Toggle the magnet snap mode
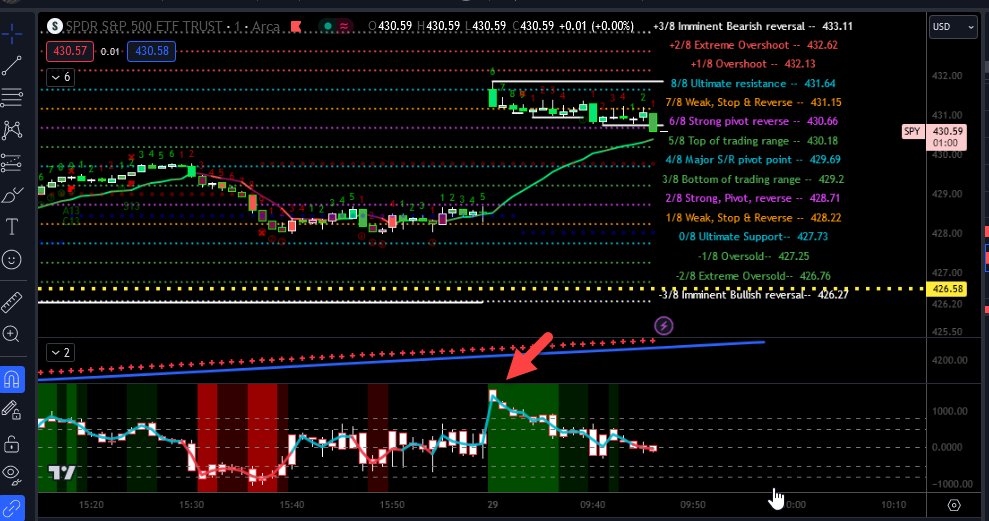Viewport: 989px width, 521px height. 12,379
